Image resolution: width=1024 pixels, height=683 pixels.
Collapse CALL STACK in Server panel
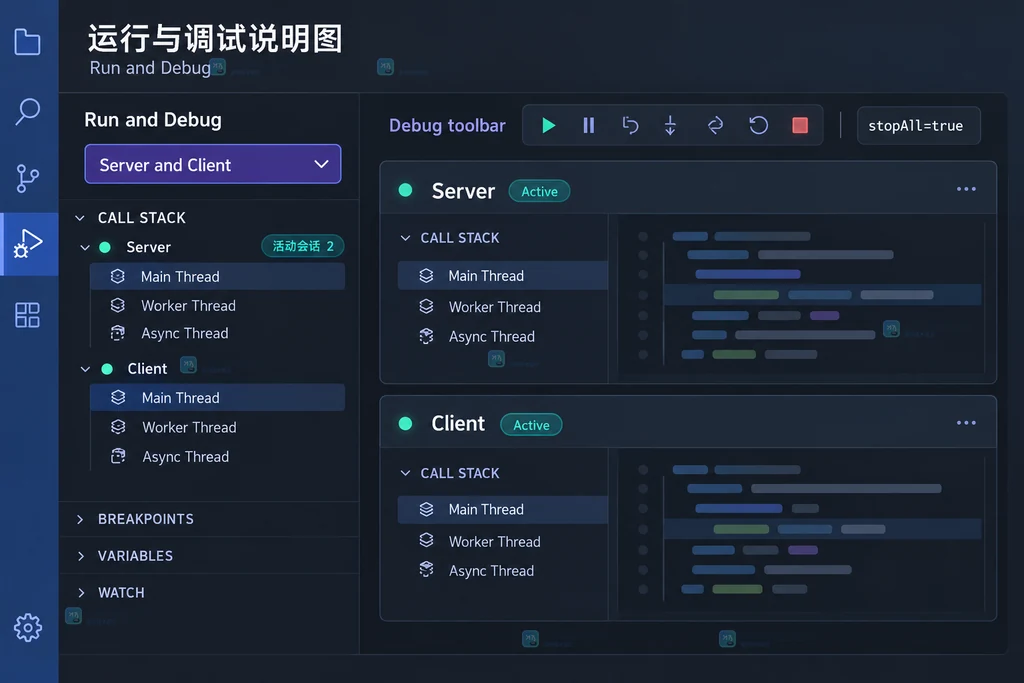click(406, 238)
